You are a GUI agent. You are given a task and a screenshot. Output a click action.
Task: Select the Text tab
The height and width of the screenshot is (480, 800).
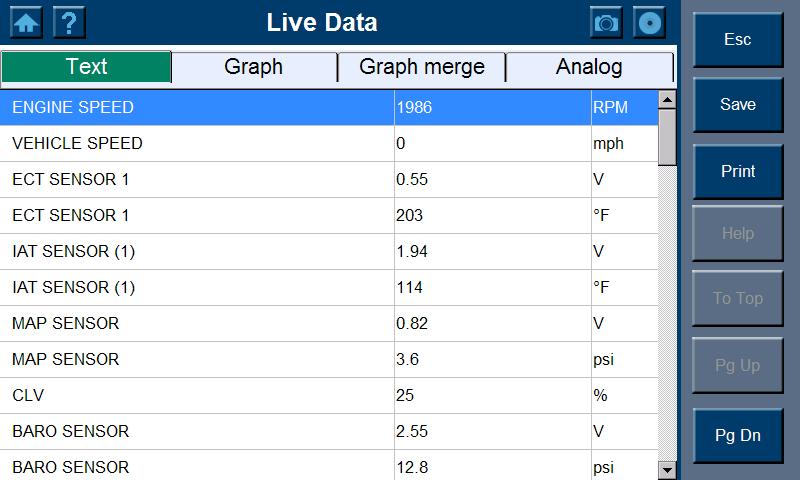click(86, 66)
